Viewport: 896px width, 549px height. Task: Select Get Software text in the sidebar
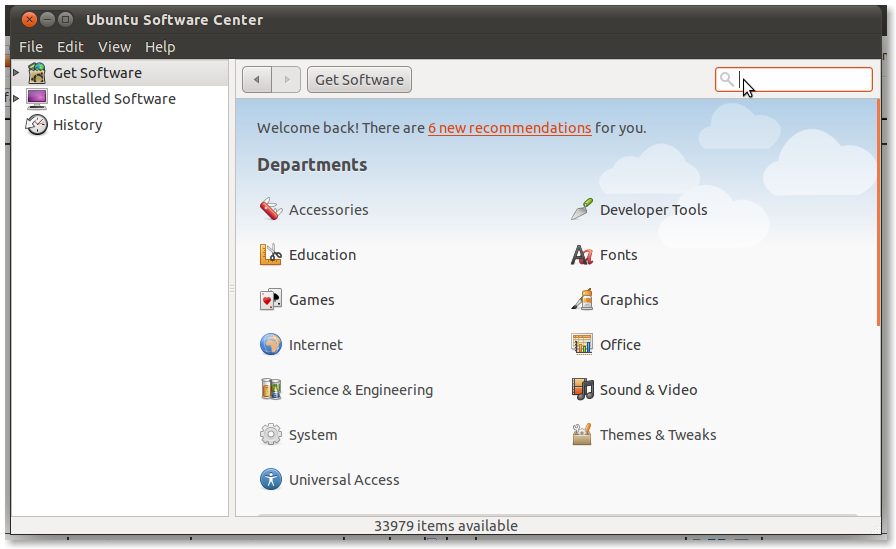tap(97, 73)
